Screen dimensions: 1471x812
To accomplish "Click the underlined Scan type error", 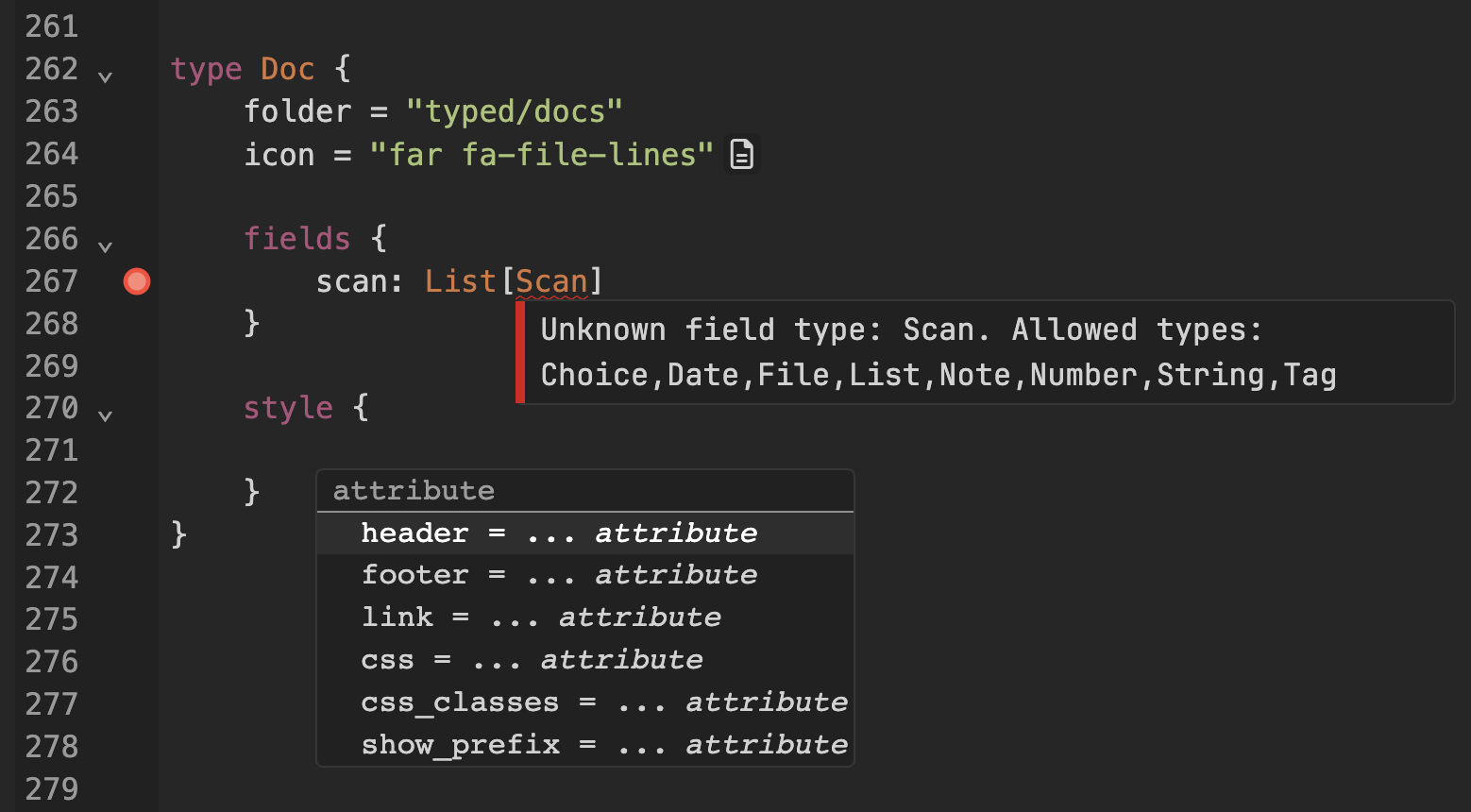I will [x=552, y=281].
